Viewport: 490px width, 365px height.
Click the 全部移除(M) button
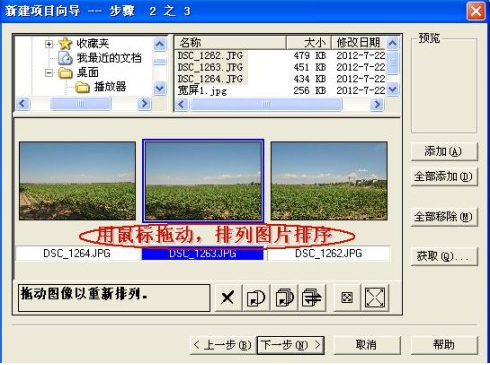(x=444, y=217)
